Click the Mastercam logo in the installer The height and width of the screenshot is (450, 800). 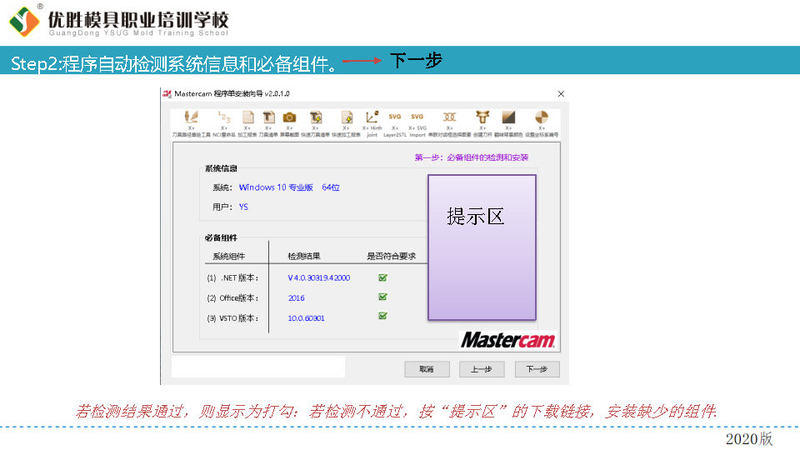508,340
